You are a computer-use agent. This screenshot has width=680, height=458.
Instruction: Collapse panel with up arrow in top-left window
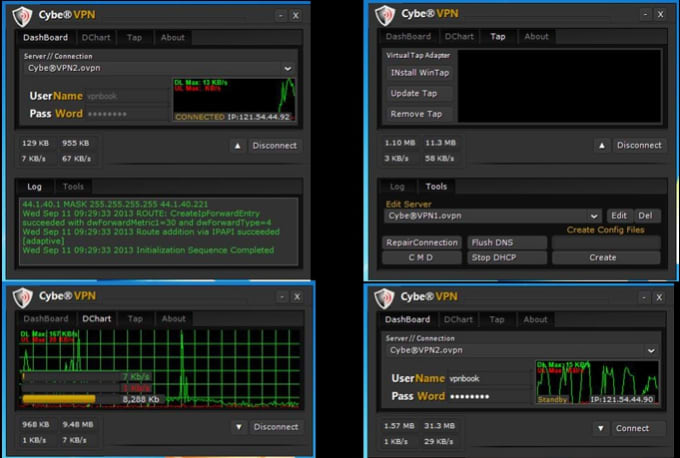pos(237,146)
